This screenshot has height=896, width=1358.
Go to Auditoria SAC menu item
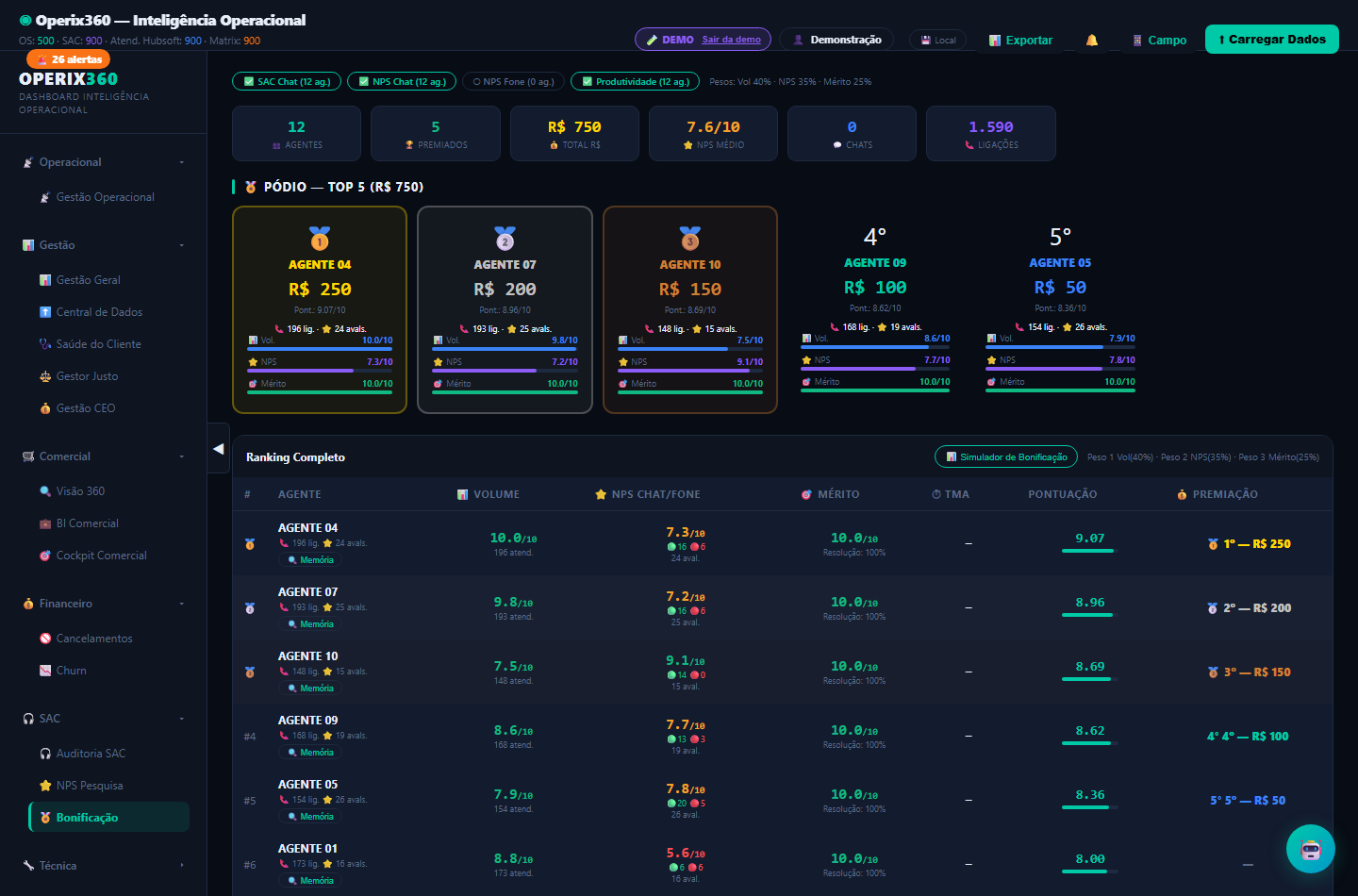[91, 754]
